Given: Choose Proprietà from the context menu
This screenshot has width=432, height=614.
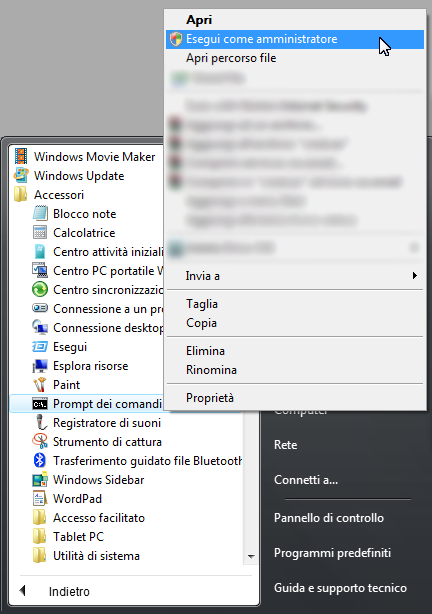Looking at the screenshot, I should click(295, 397).
